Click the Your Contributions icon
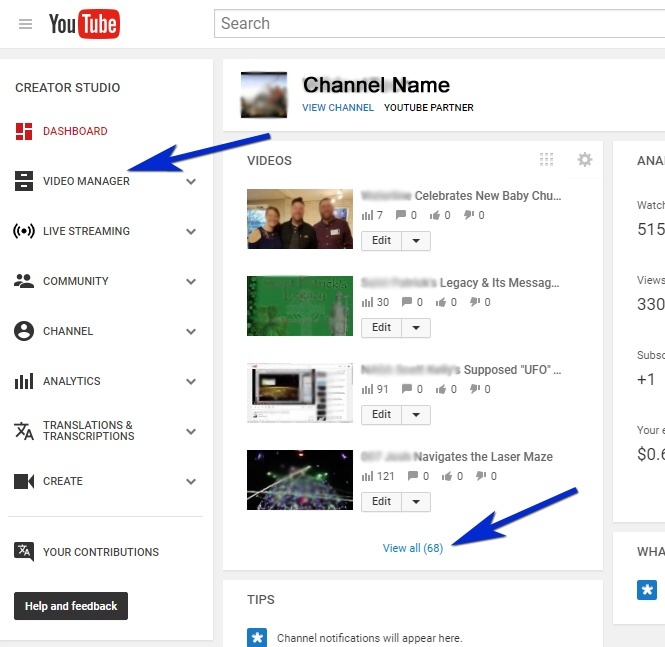 click(x=24, y=552)
